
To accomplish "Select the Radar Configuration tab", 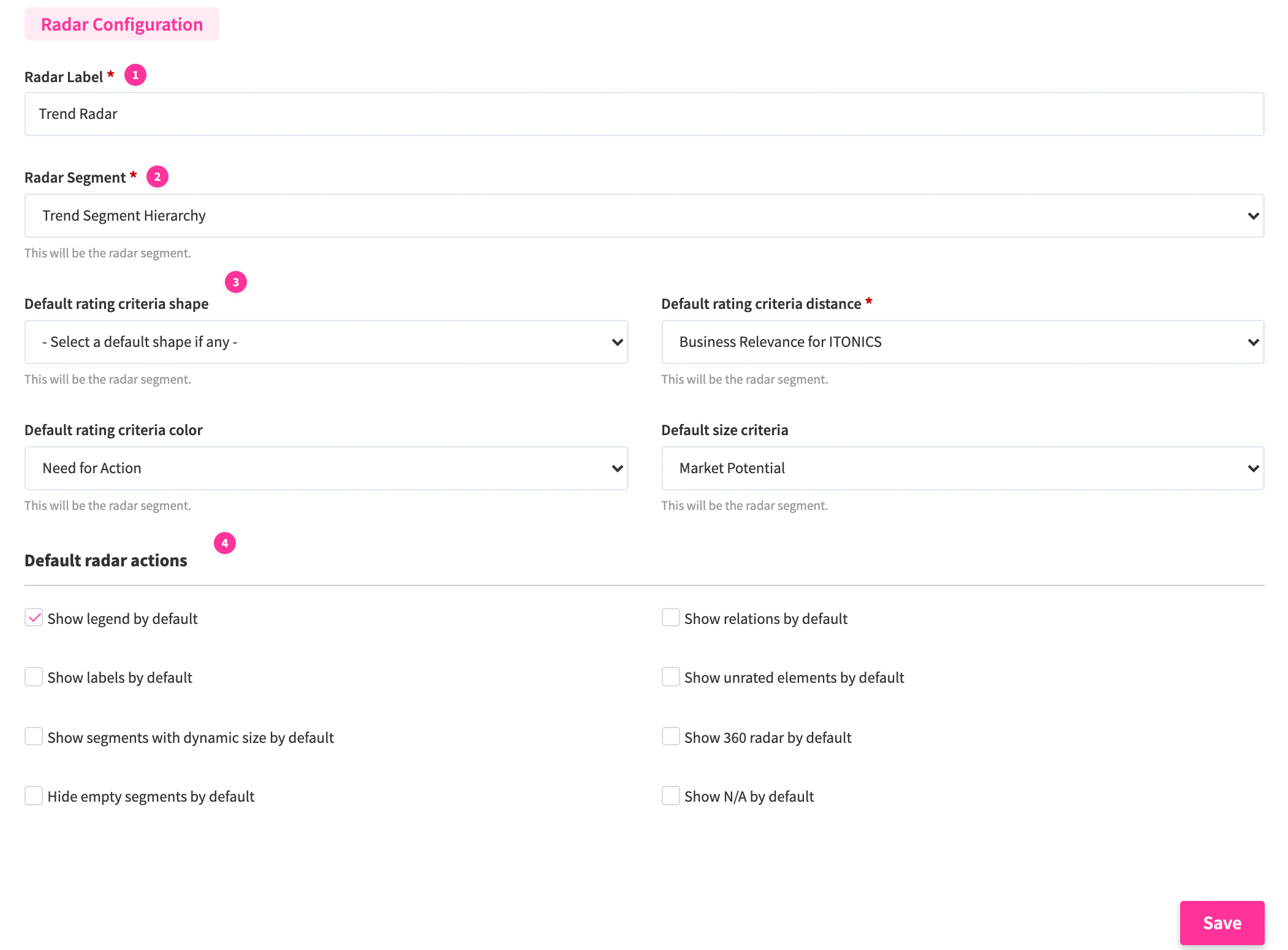I will (122, 25).
